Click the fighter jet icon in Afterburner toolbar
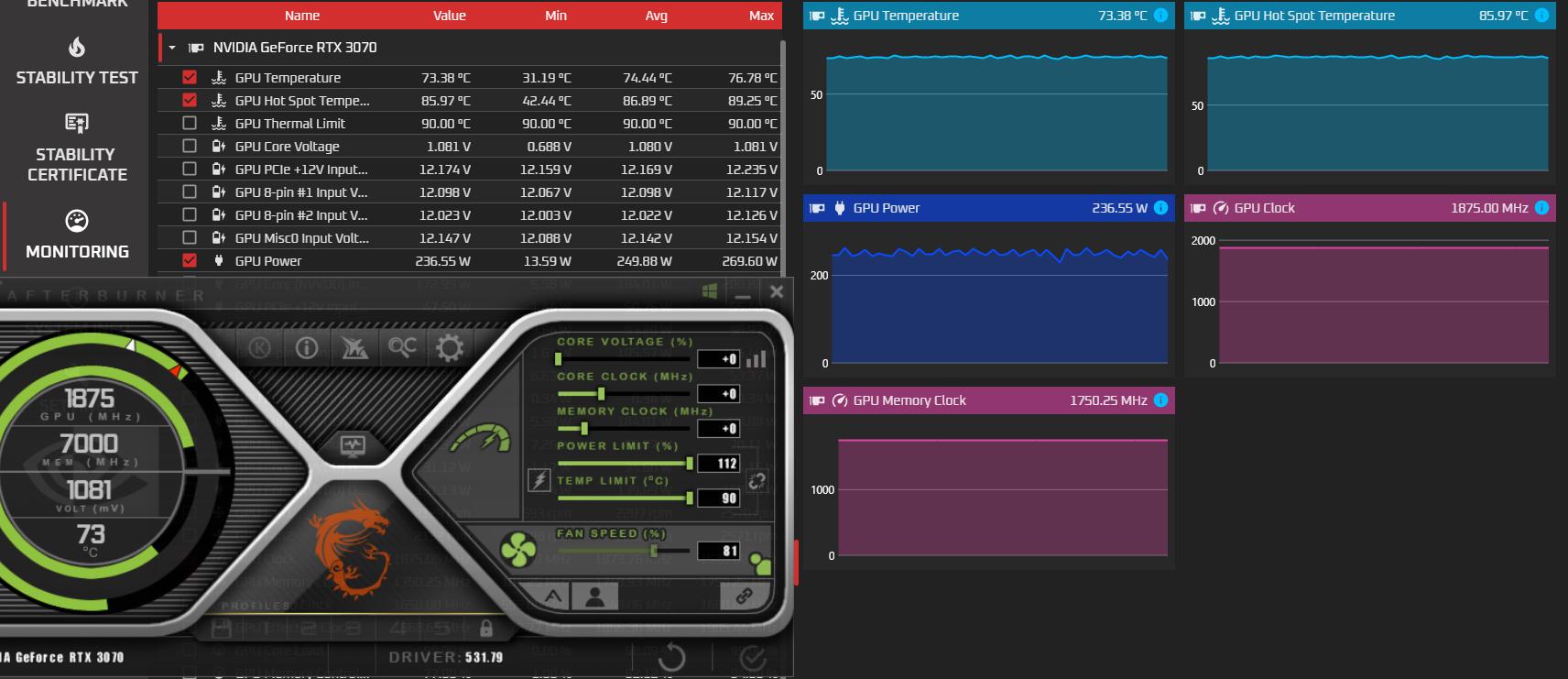The height and width of the screenshot is (679, 1568). 354,348
